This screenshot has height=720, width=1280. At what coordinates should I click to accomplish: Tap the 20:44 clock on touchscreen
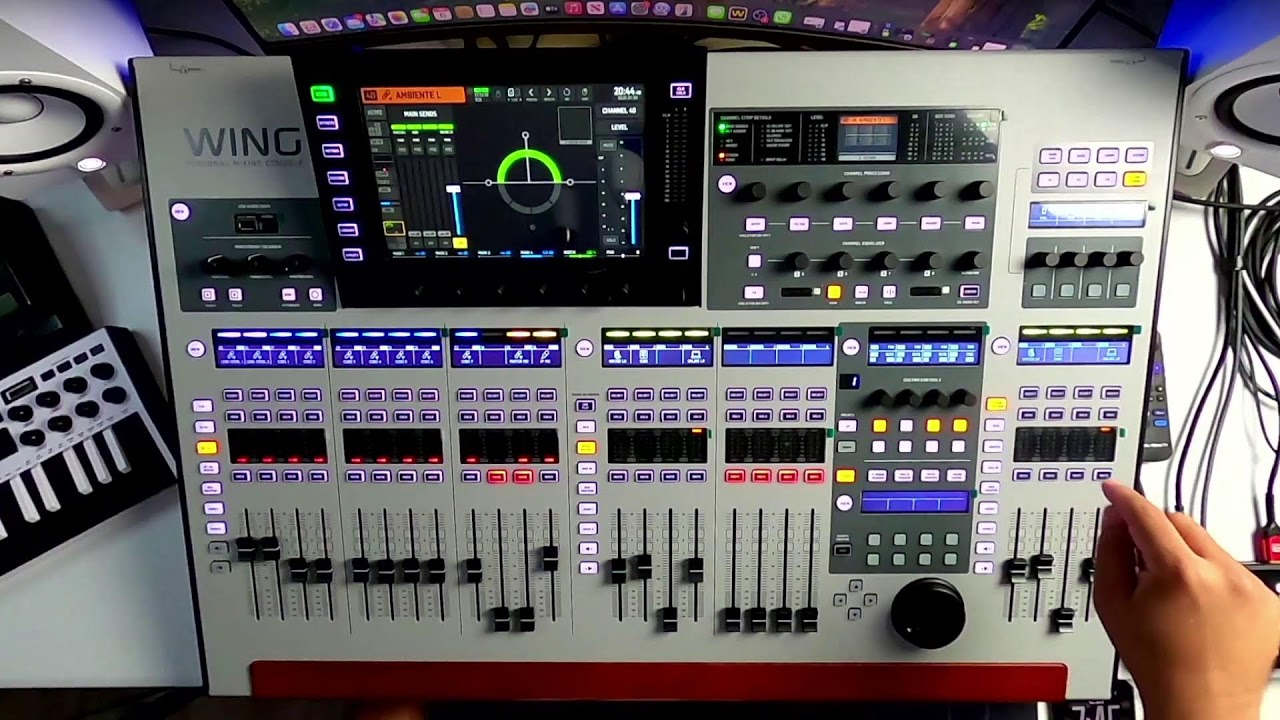tap(626, 91)
